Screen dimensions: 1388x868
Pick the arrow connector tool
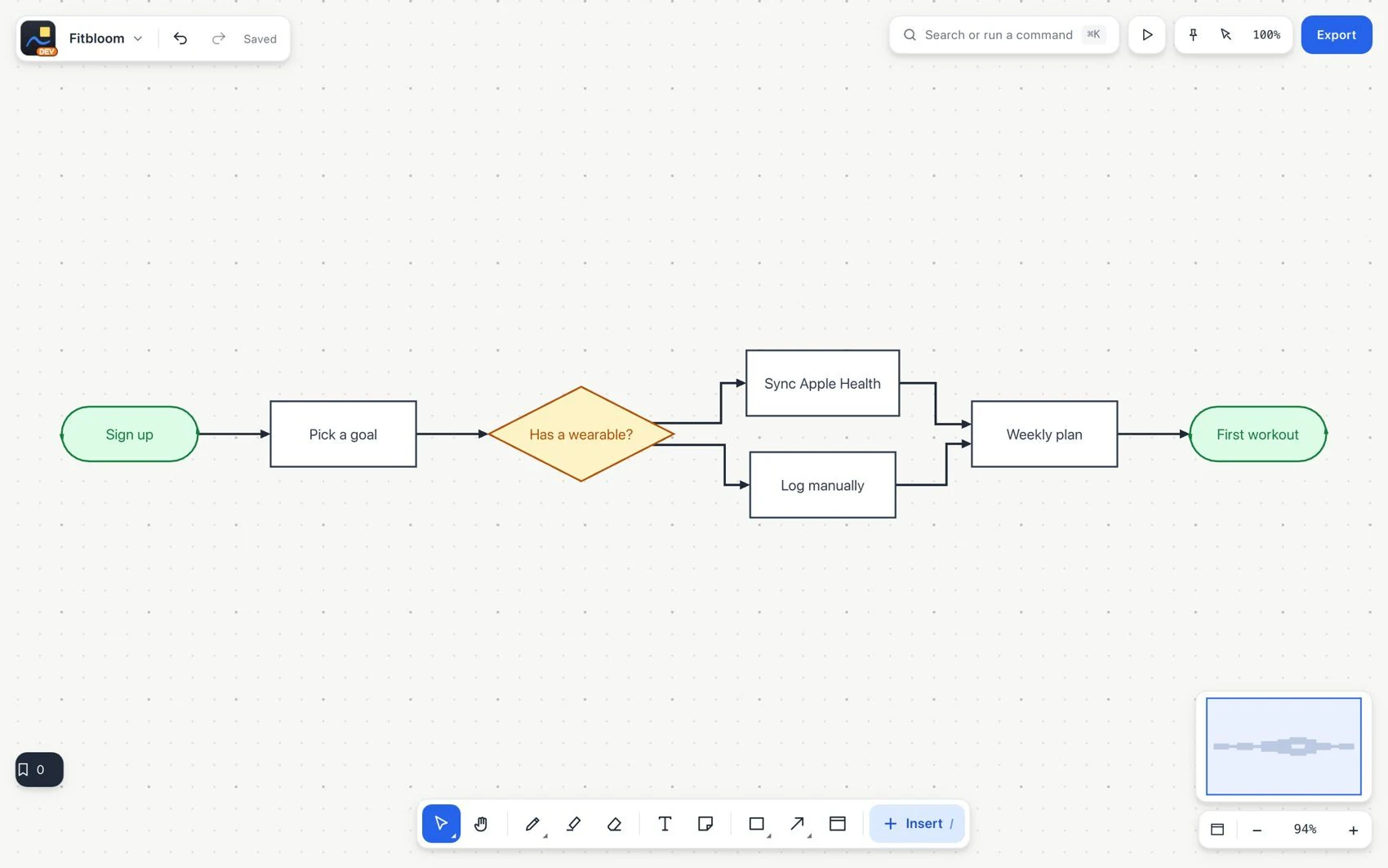coord(798,823)
